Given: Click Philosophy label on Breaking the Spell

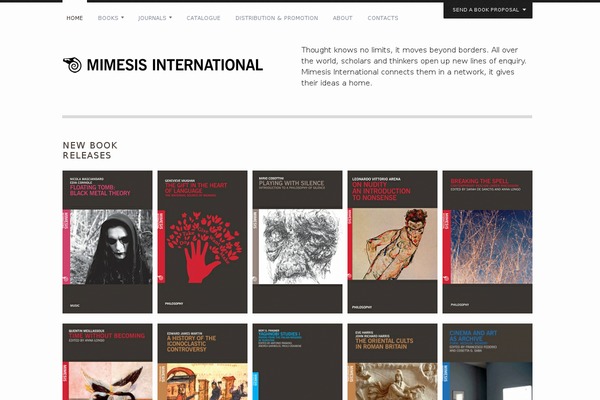Looking at the screenshot, I should point(460,305).
